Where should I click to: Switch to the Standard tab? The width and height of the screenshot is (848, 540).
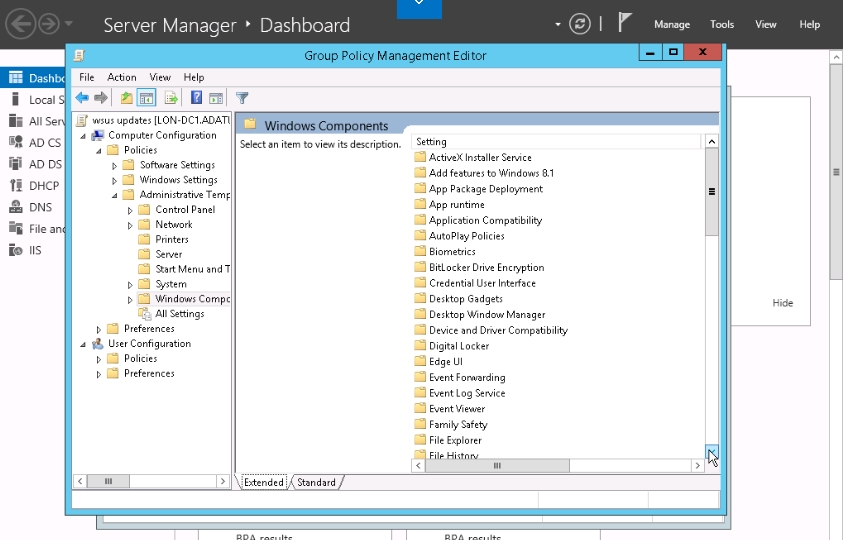tap(316, 482)
